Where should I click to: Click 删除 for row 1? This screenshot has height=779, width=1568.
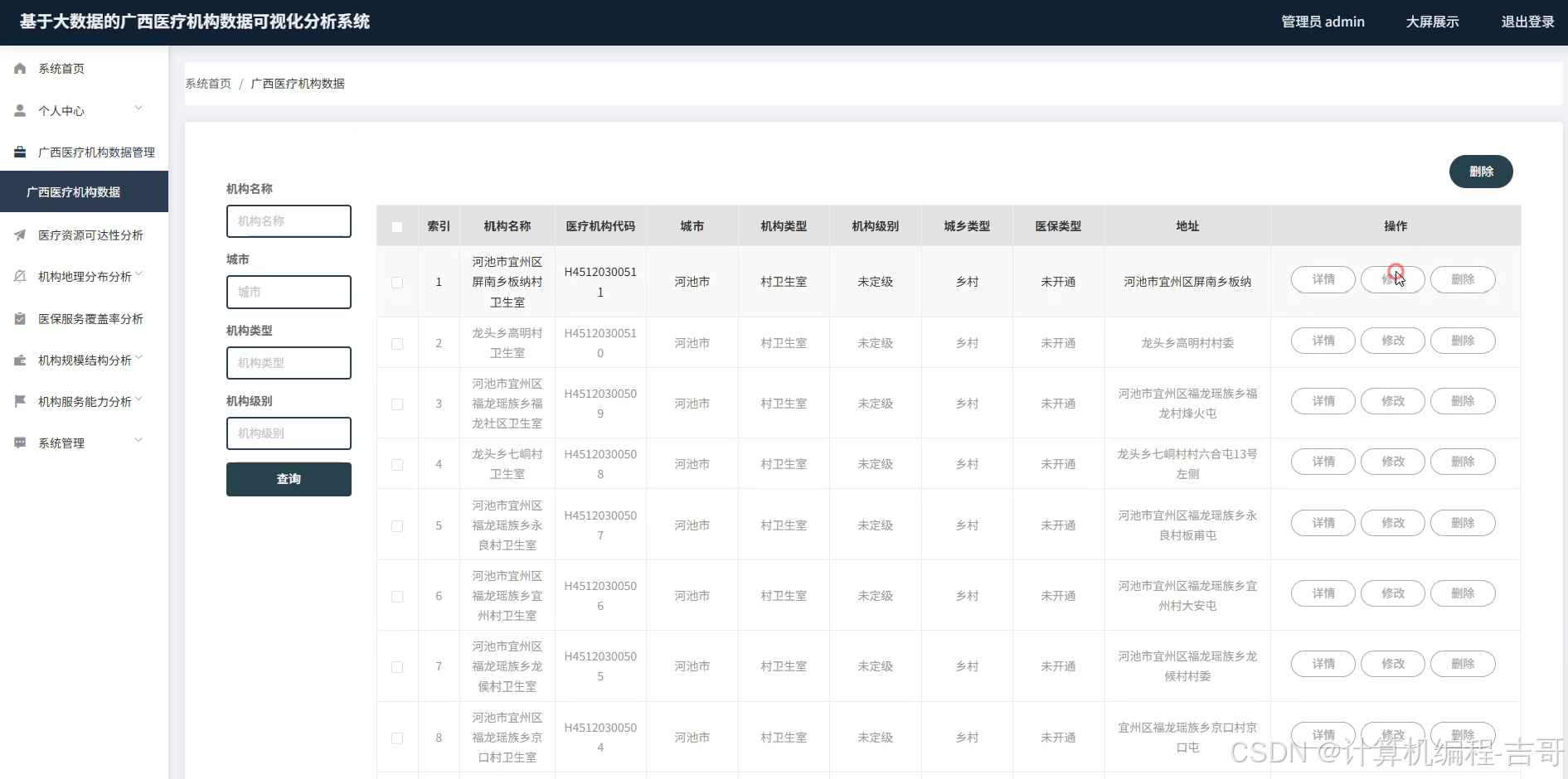tap(1463, 279)
